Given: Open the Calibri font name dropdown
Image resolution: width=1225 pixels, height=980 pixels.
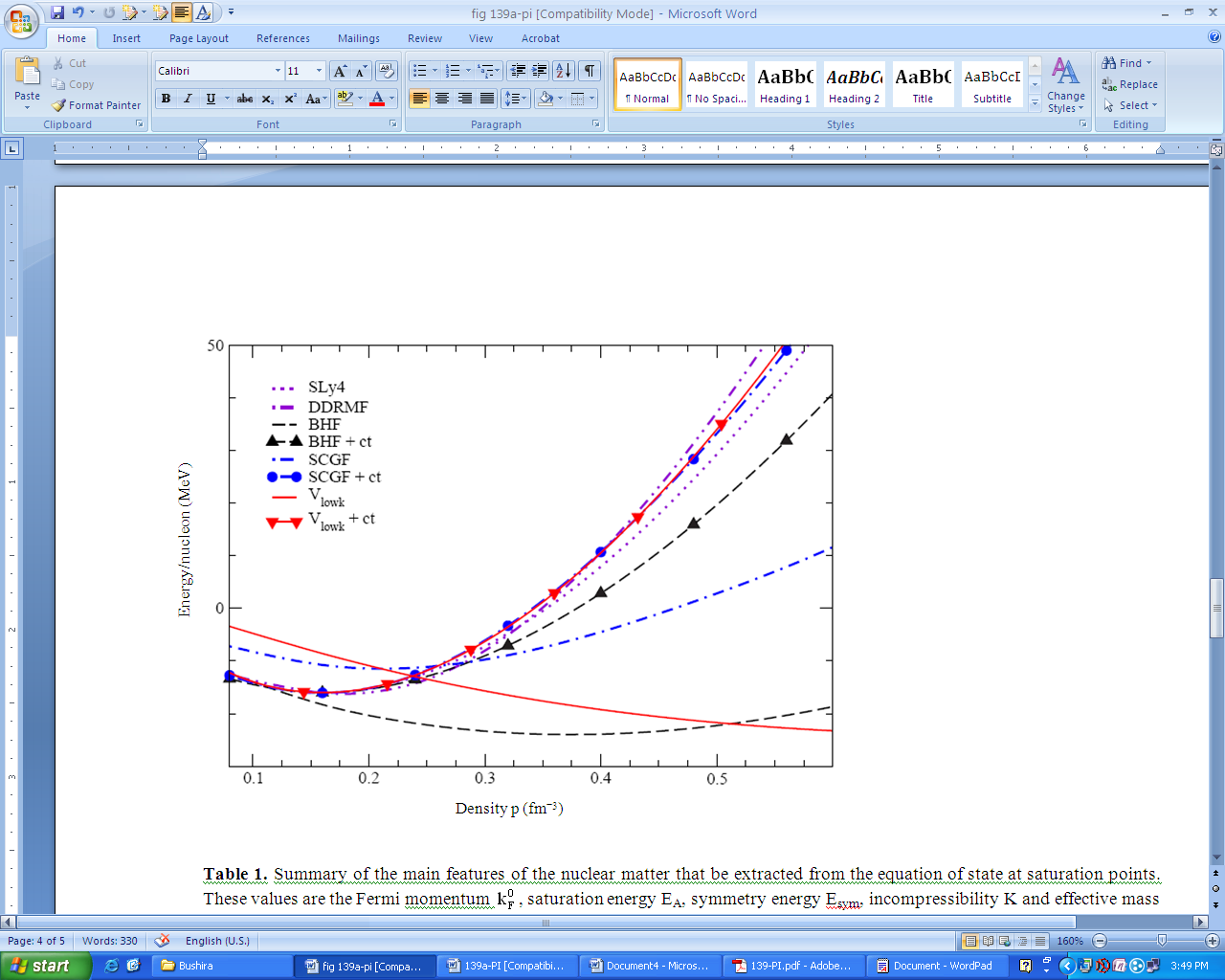Looking at the screenshot, I should pos(278,71).
